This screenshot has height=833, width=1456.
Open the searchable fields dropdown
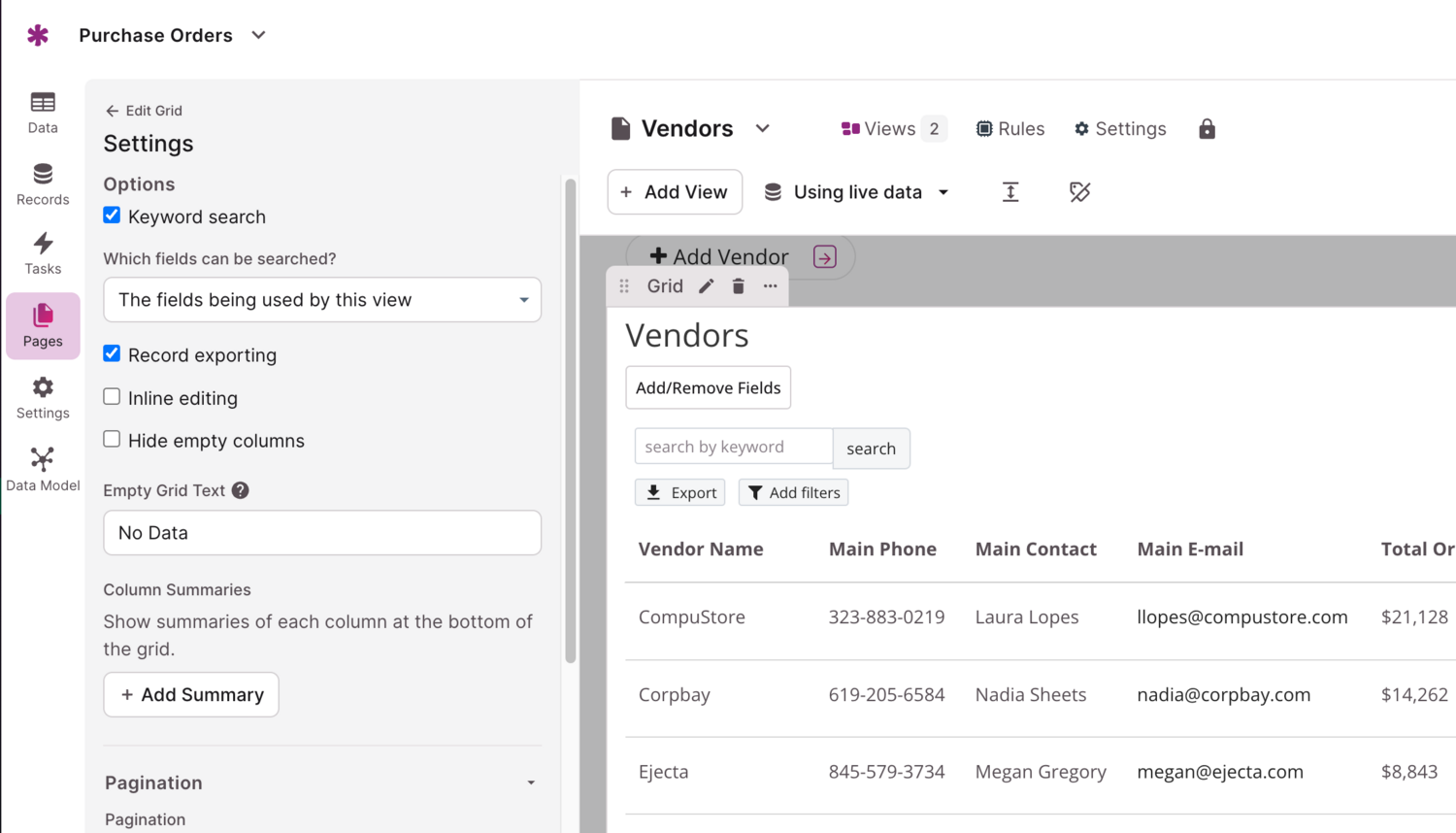pos(322,300)
